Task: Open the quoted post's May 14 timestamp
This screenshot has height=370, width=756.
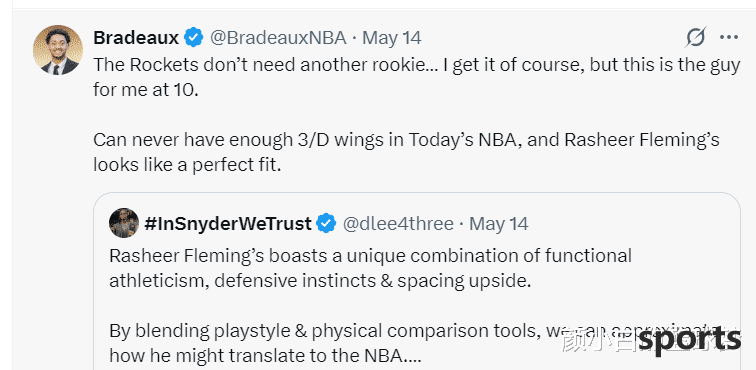Action: 499,224
